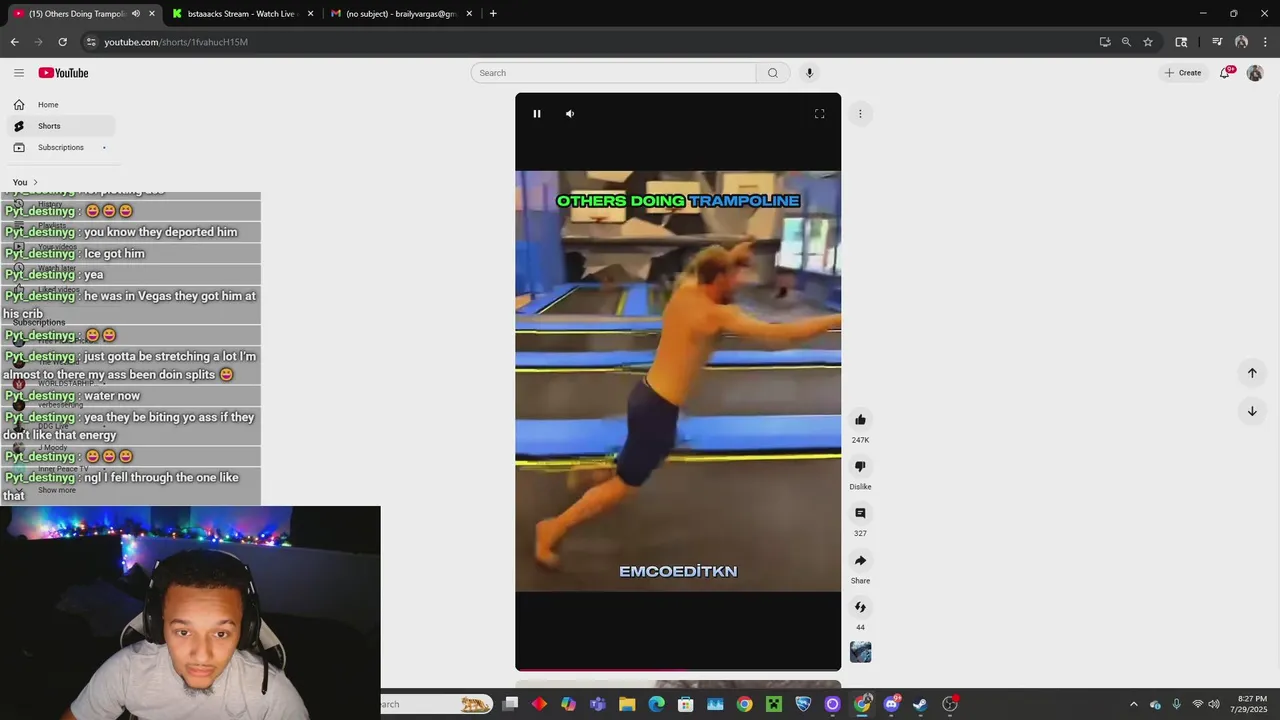The height and width of the screenshot is (720, 1280).
Task: Switch to the bstaaacks Stream tab
Action: coord(243,14)
